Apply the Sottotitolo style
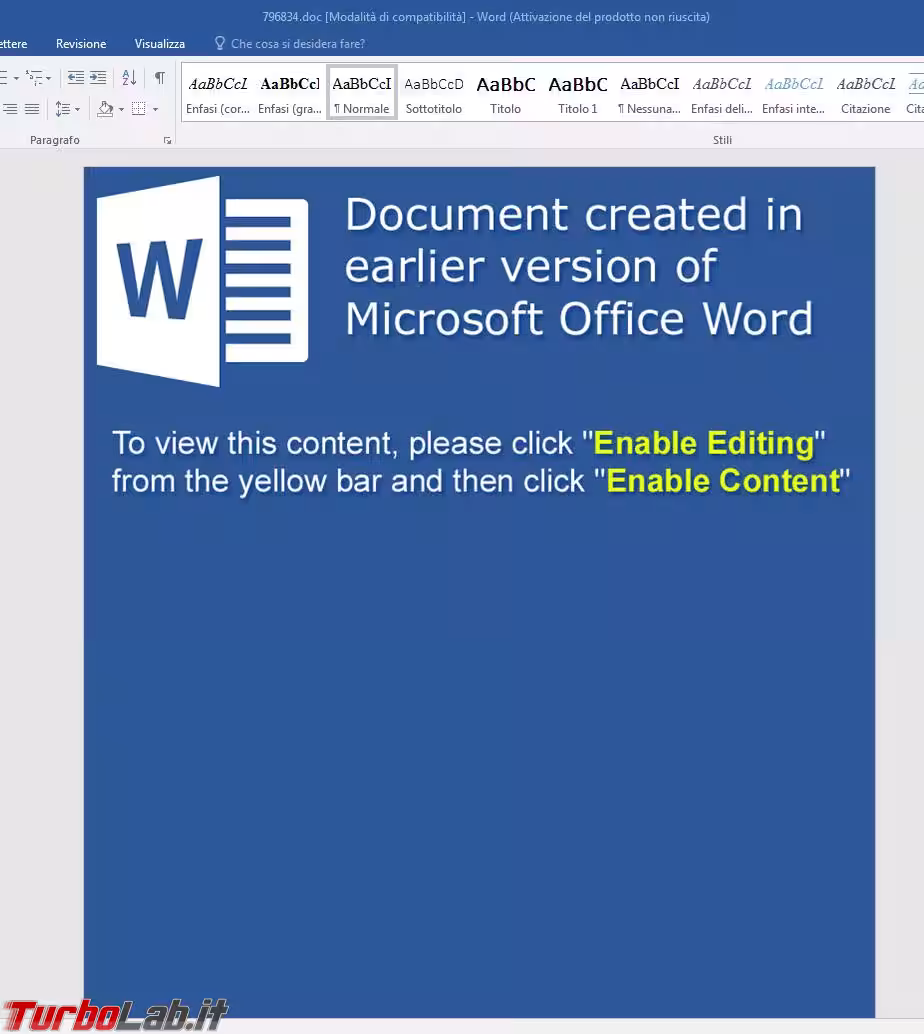 434,93
